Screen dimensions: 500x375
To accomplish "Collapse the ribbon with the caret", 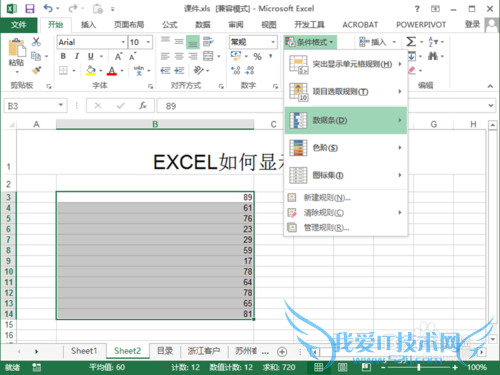I will (x=490, y=86).
